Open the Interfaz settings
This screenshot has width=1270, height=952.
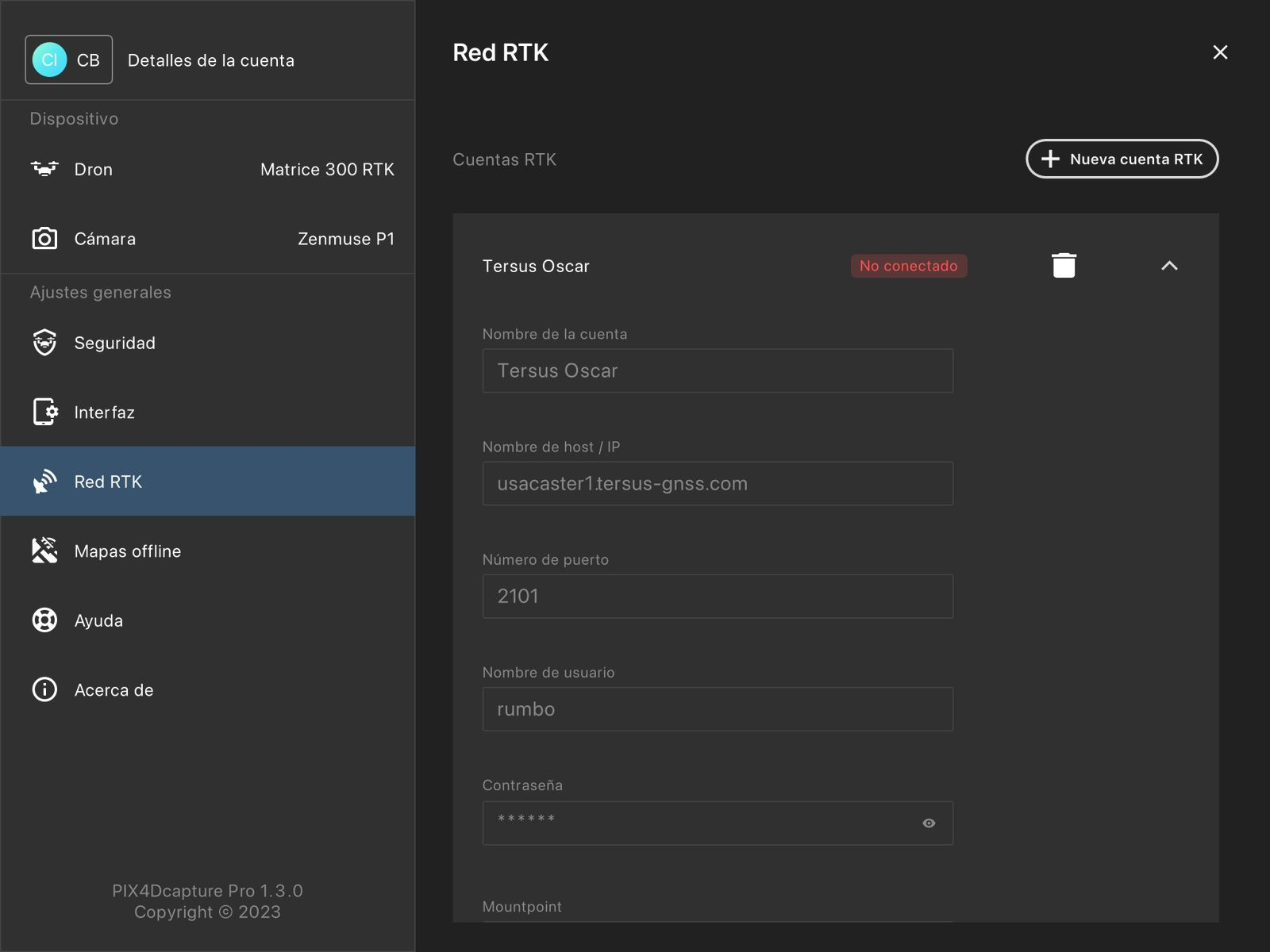pos(208,412)
